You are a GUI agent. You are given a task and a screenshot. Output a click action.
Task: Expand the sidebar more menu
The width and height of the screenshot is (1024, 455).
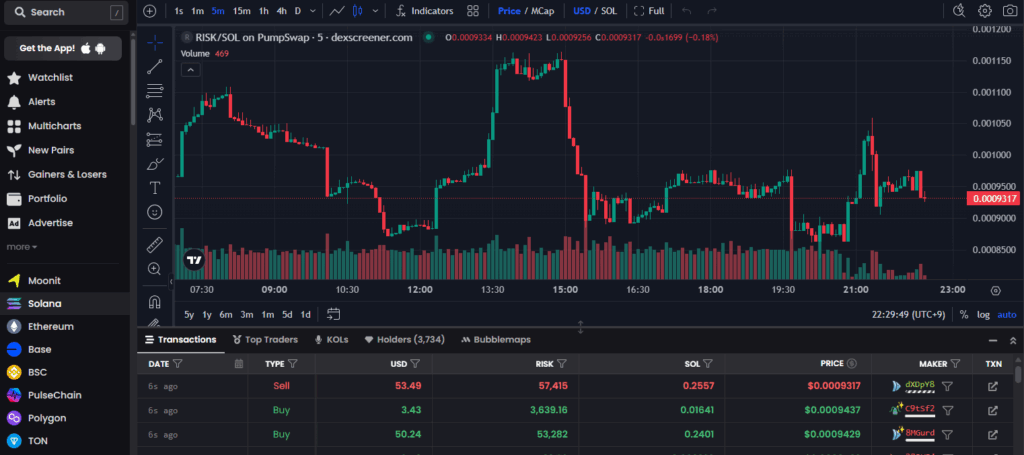click(22, 247)
